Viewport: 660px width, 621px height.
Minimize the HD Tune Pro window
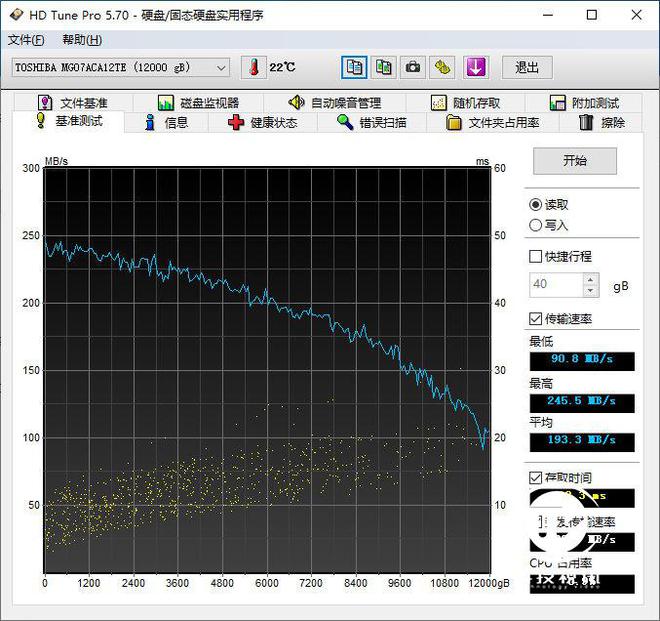point(548,15)
